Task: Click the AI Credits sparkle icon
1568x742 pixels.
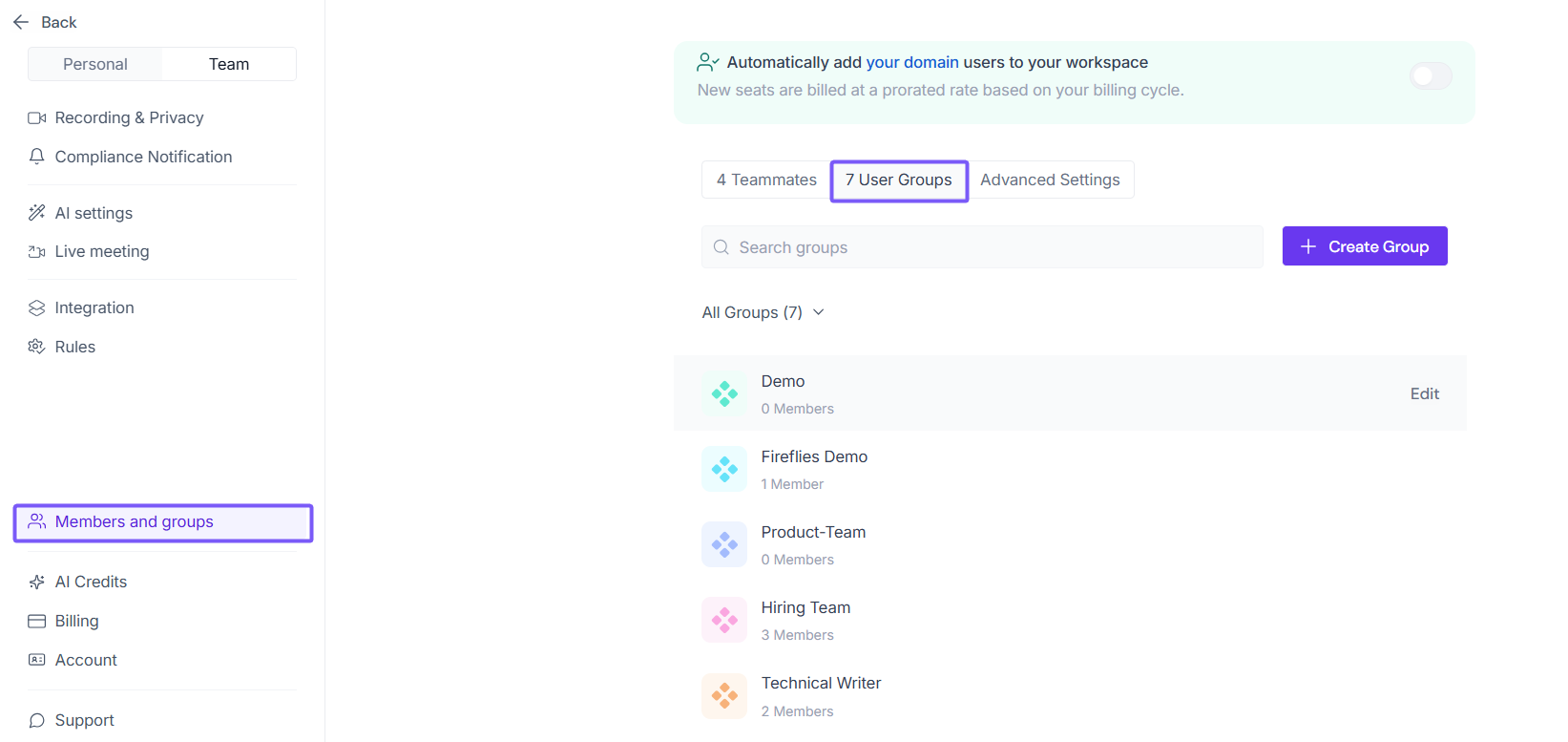Action: coord(37,582)
